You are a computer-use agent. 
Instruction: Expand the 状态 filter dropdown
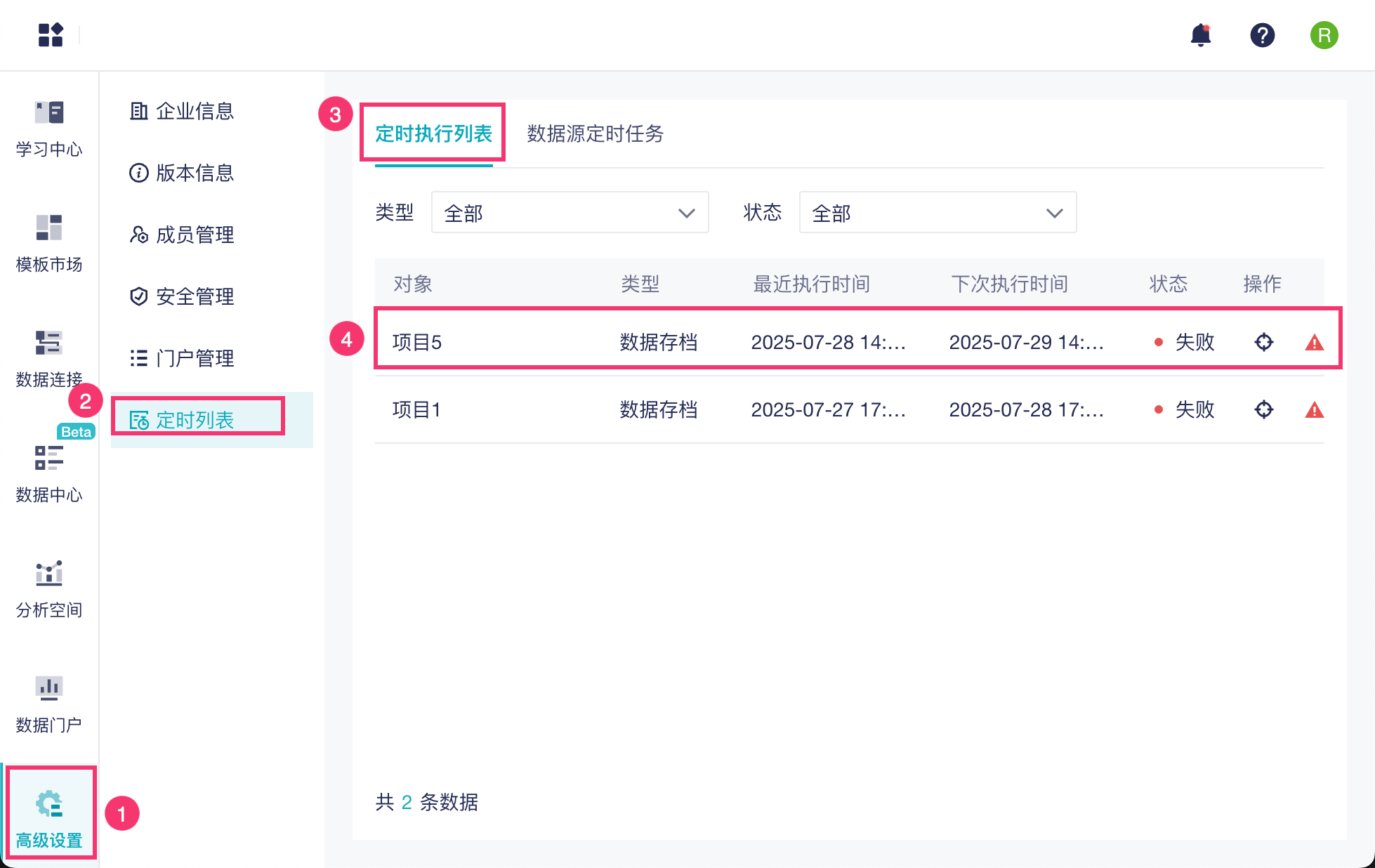point(938,213)
